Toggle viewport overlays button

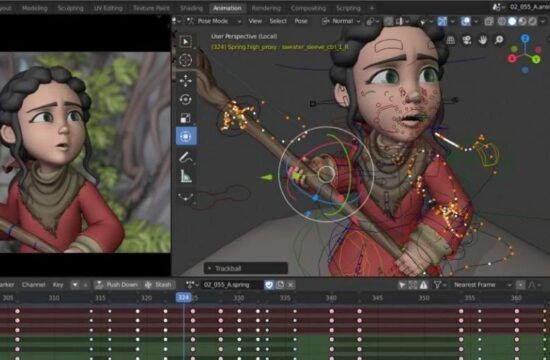click(x=465, y=21)
